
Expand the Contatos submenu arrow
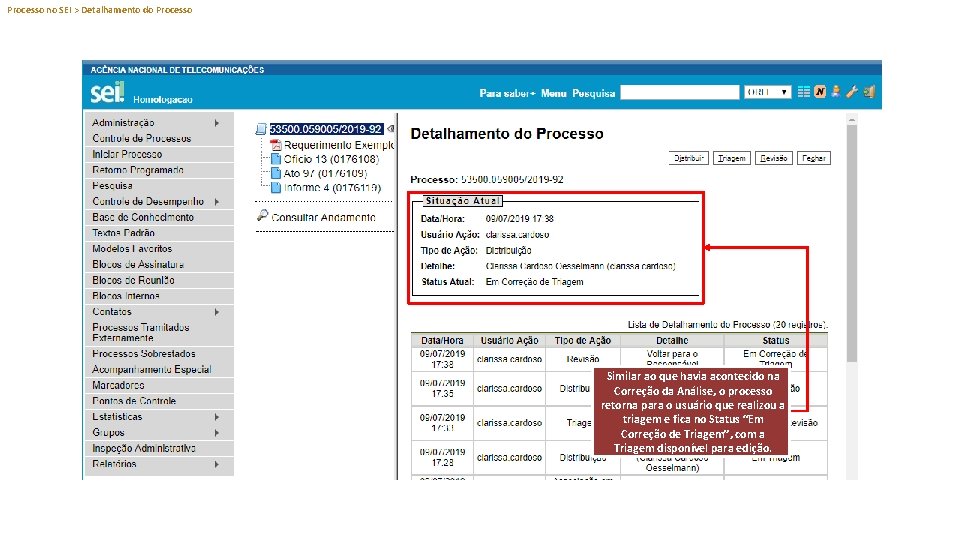point(217,312)
